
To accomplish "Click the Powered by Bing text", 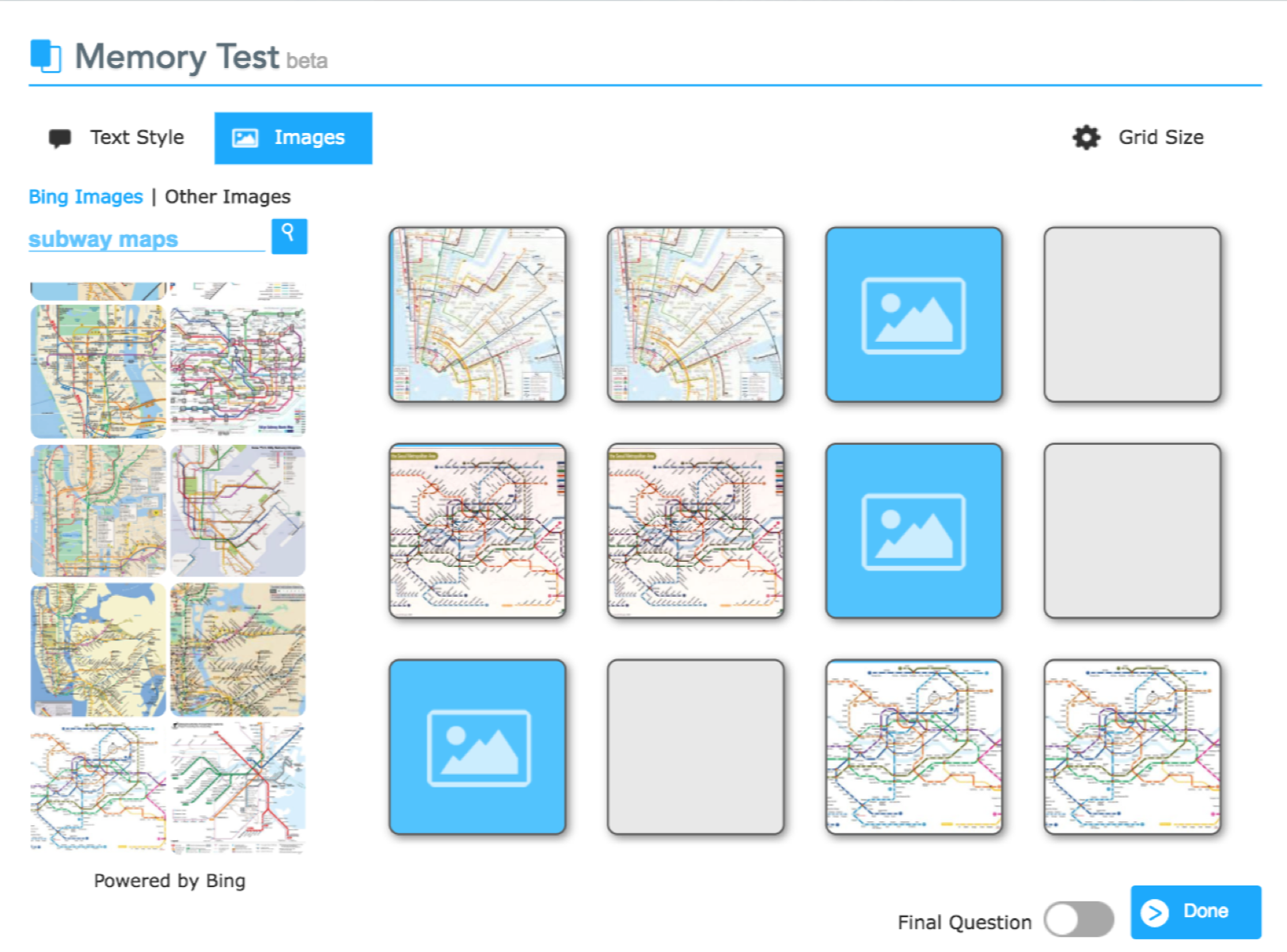I will [169, 881].
